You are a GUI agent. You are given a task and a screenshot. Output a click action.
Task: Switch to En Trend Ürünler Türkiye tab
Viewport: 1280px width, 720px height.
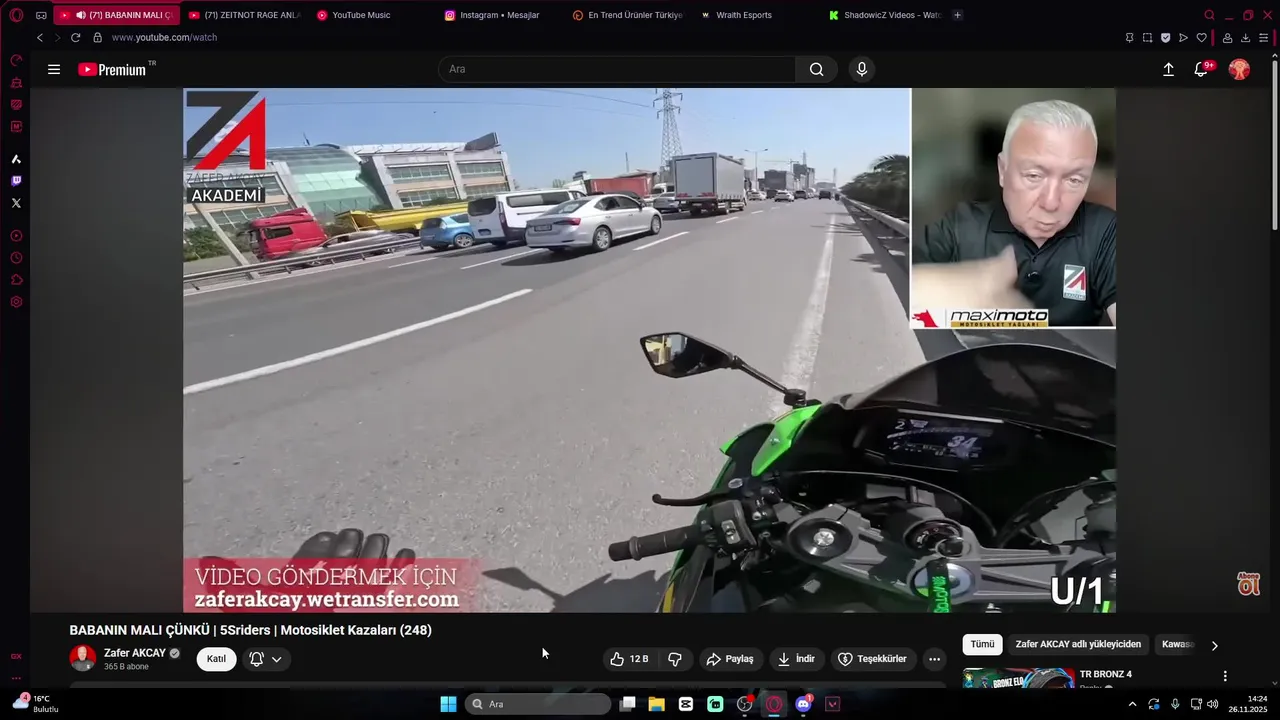point(627,15)
